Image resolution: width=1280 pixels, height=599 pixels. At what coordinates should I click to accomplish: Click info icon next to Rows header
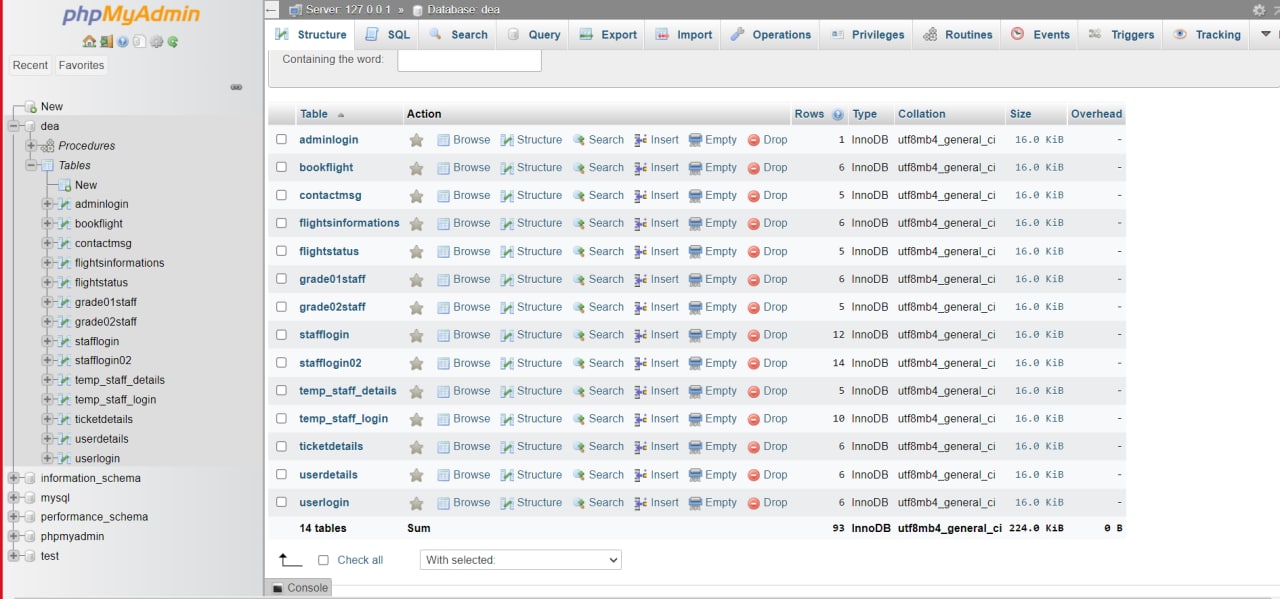[x=838, y=114]
